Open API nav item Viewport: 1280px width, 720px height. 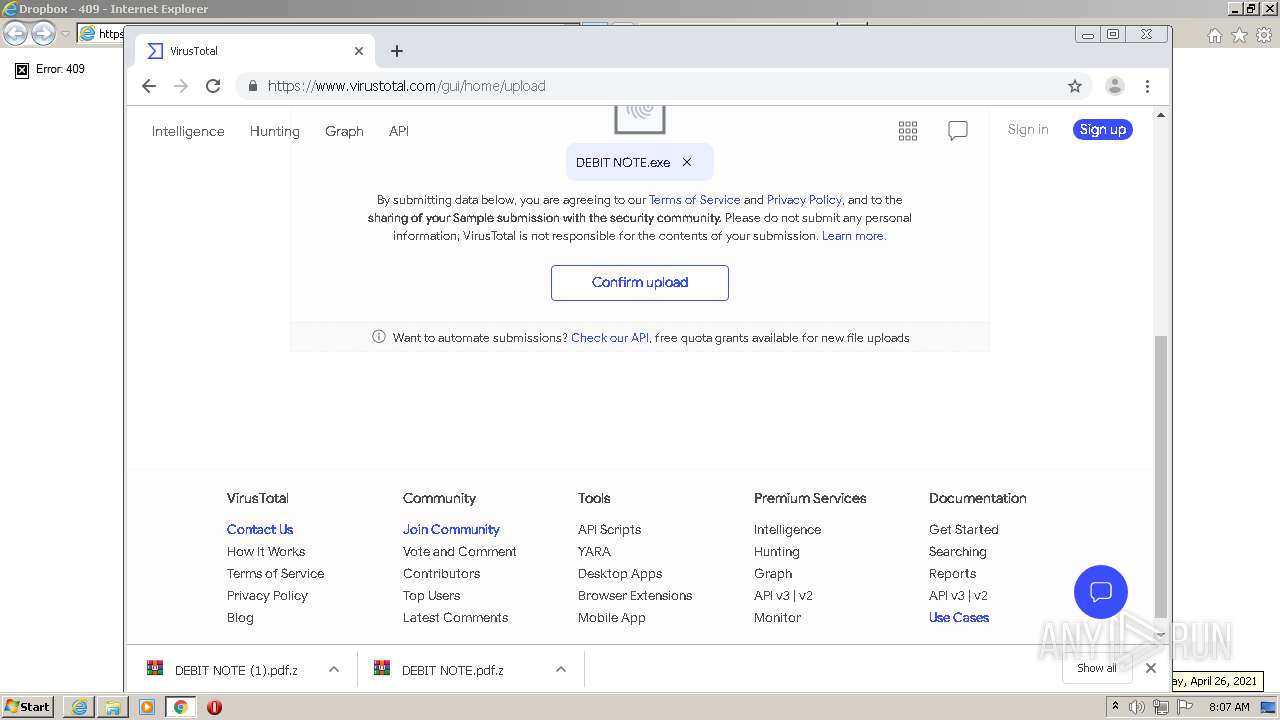[x=399, y=131]
